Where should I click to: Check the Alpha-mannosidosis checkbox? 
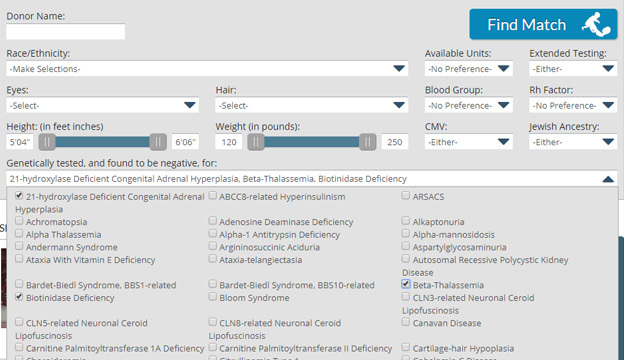(406, 233)
